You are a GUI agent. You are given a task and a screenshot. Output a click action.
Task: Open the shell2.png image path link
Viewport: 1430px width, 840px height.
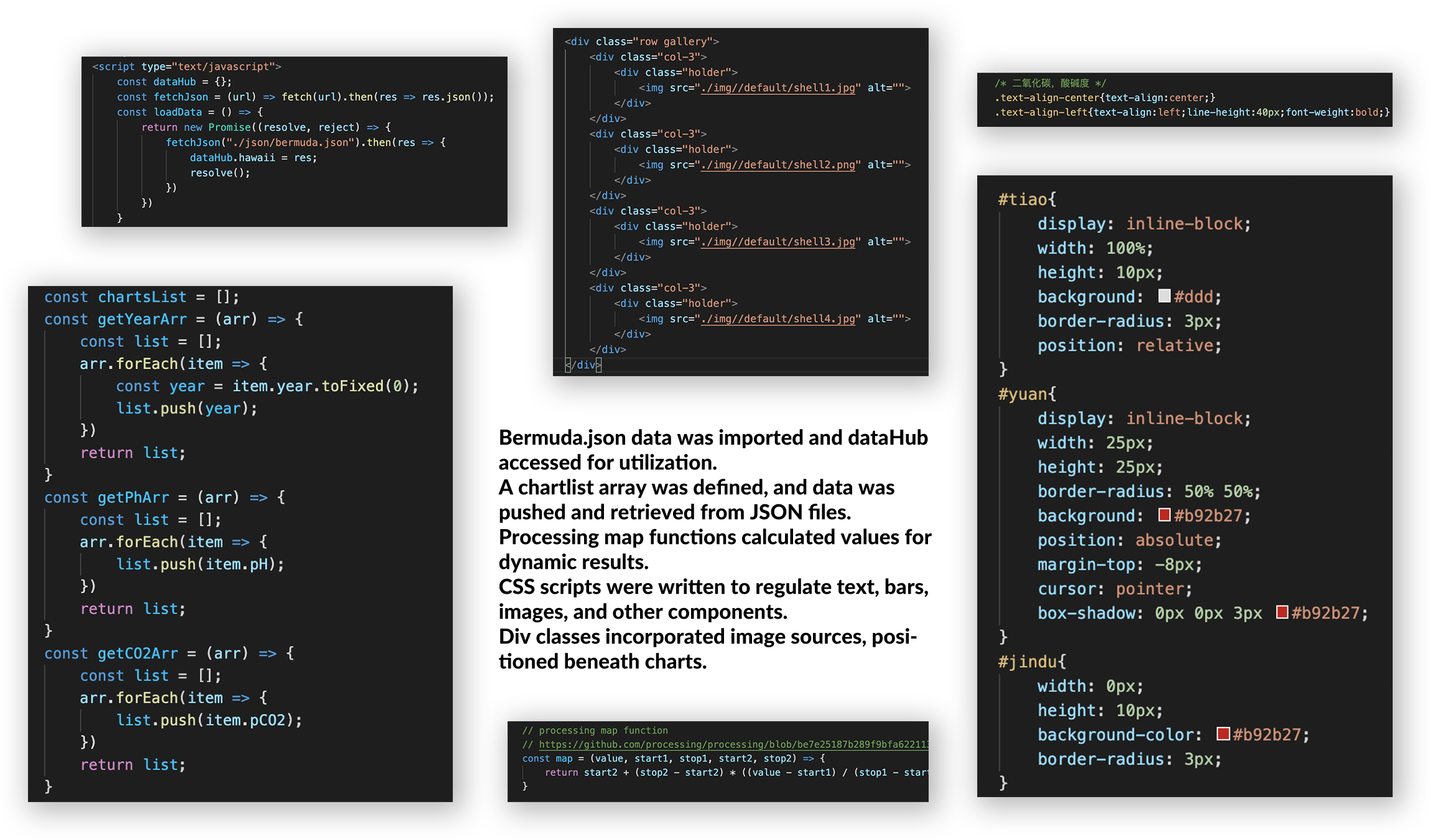click(778, 165)
